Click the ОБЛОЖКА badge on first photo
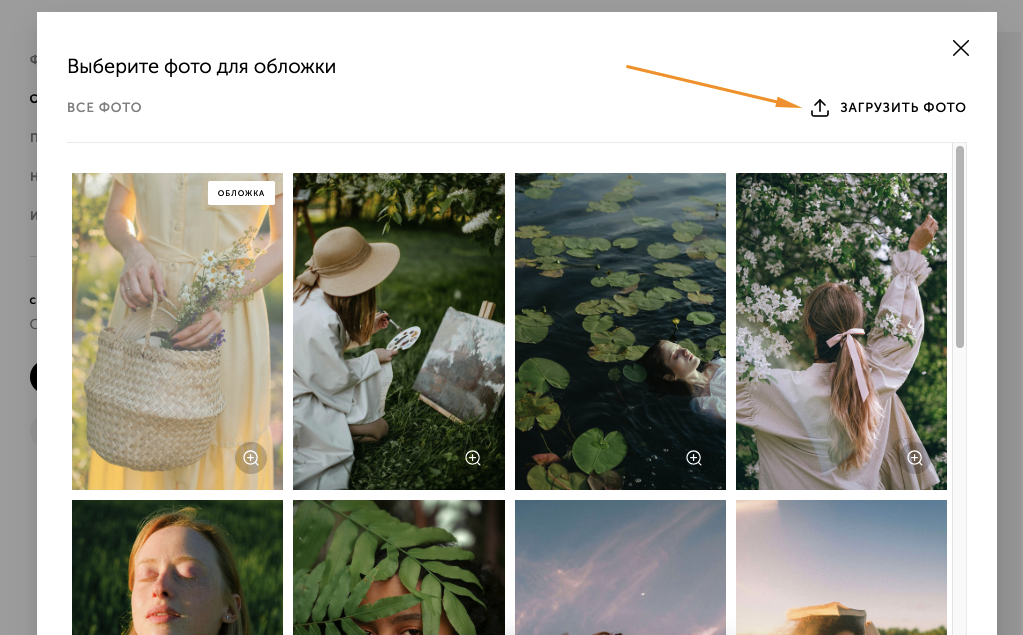The width and height of the screenshot is (1023, 635). [x=241, y=193]
